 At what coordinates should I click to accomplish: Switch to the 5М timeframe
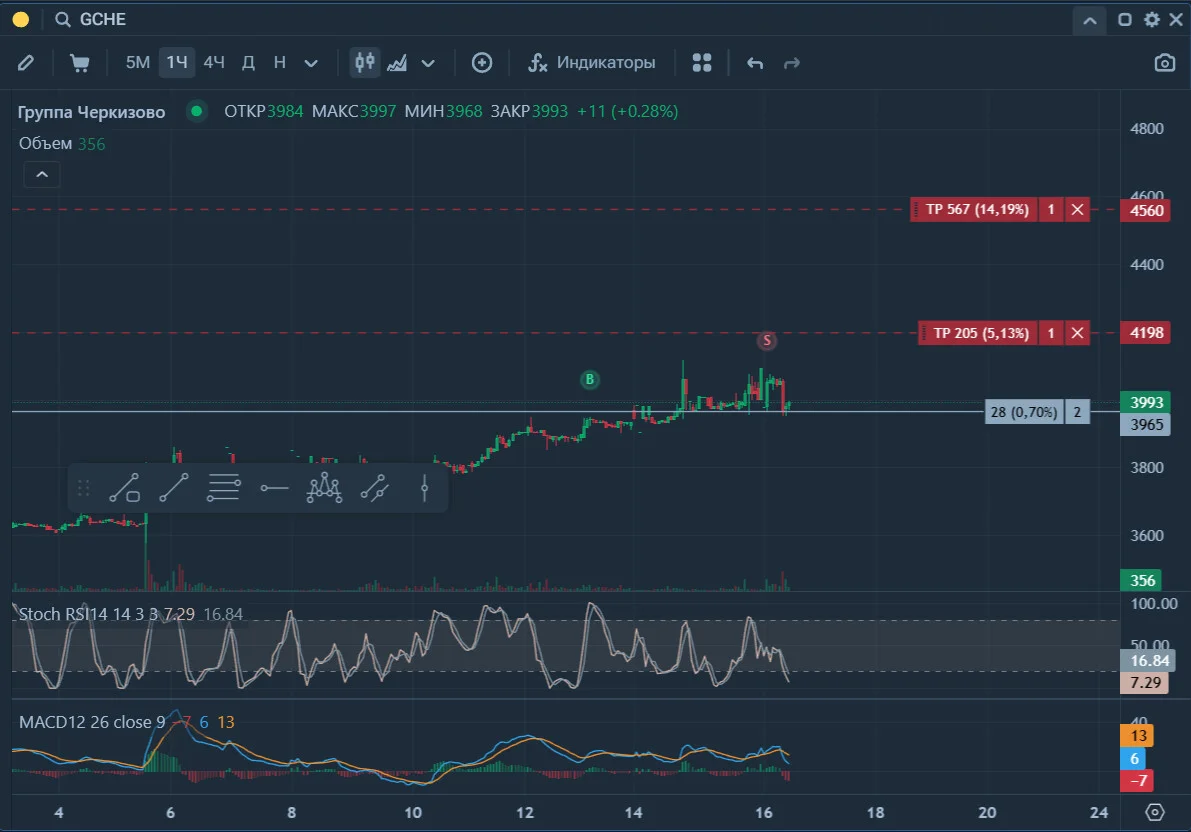(x=137, y=62)
